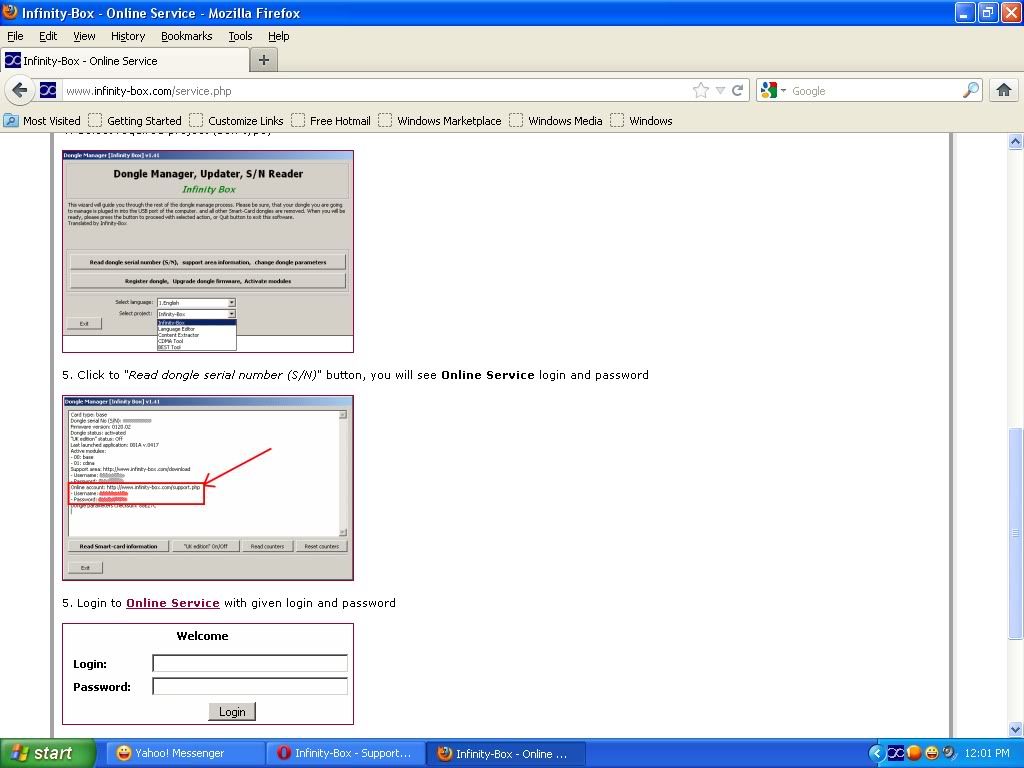
Task: Select the Infinity-Box - Online Service tab
Action: [125, 60]
